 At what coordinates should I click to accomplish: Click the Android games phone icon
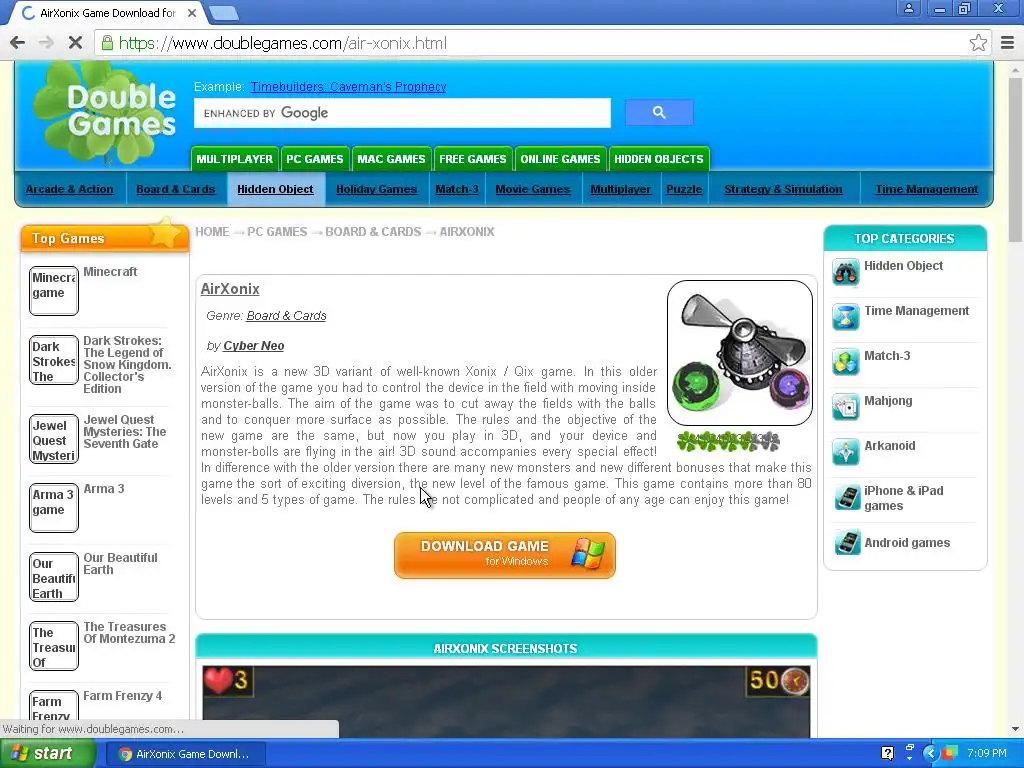847,543
